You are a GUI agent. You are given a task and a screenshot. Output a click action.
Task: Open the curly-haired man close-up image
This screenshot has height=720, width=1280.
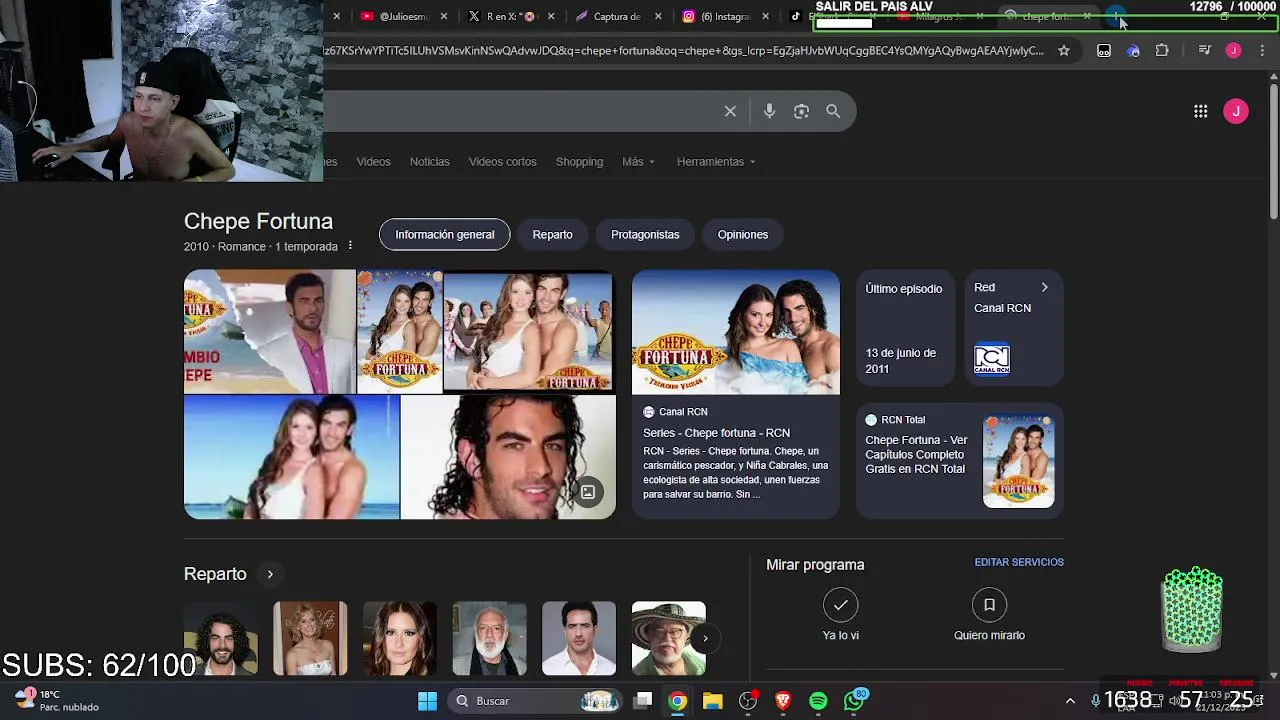tap(508, 457)
